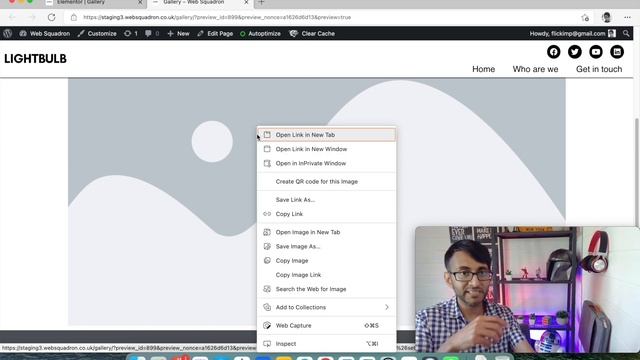Open the comments bubble icon
This screenshot has width=640, height=360.
[152, 33]
